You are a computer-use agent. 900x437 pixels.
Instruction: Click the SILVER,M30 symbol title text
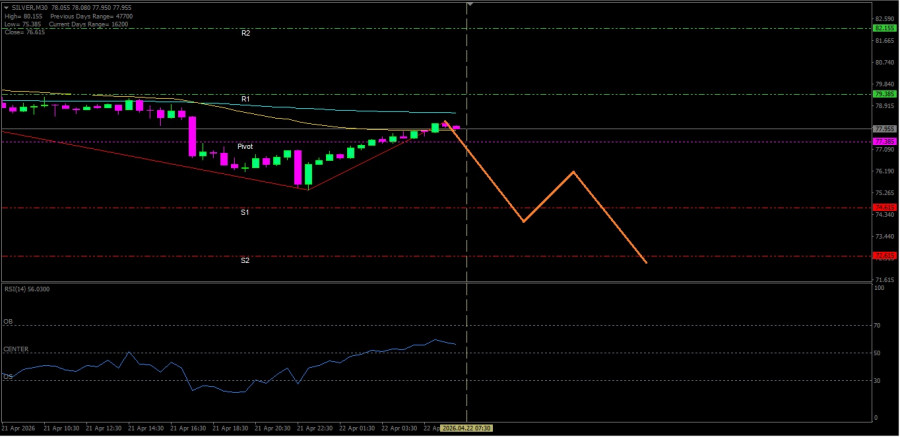25,7
